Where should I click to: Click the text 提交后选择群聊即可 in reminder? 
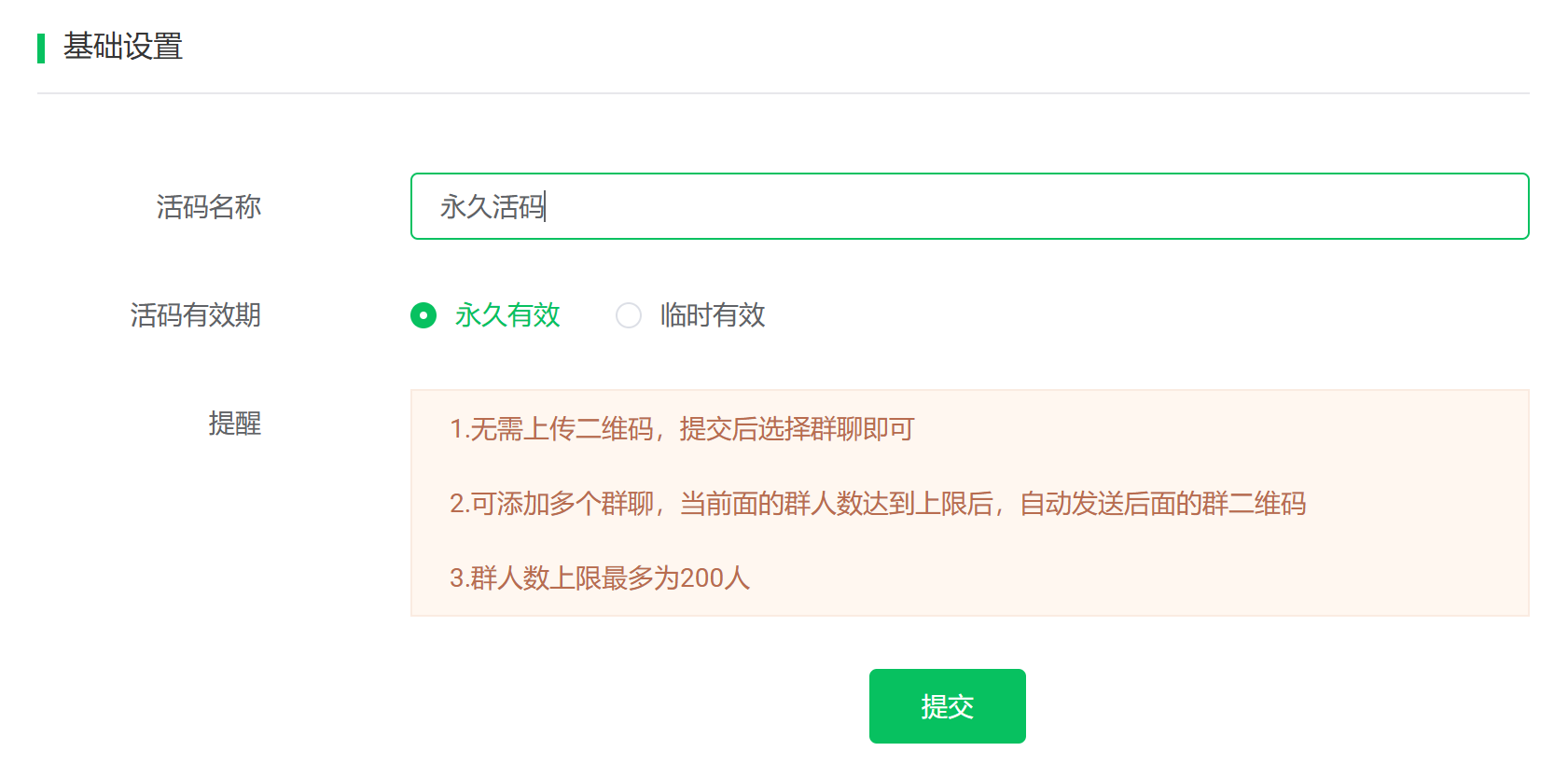click(x=798, y=429)
